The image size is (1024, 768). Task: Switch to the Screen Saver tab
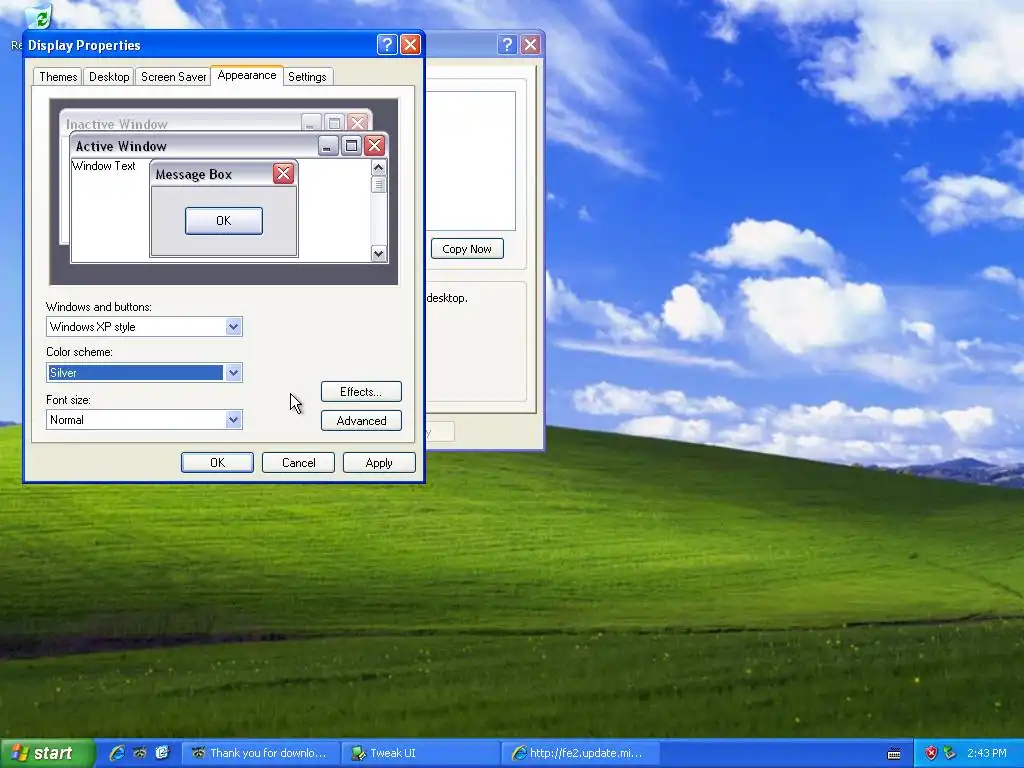click(173, 76)
